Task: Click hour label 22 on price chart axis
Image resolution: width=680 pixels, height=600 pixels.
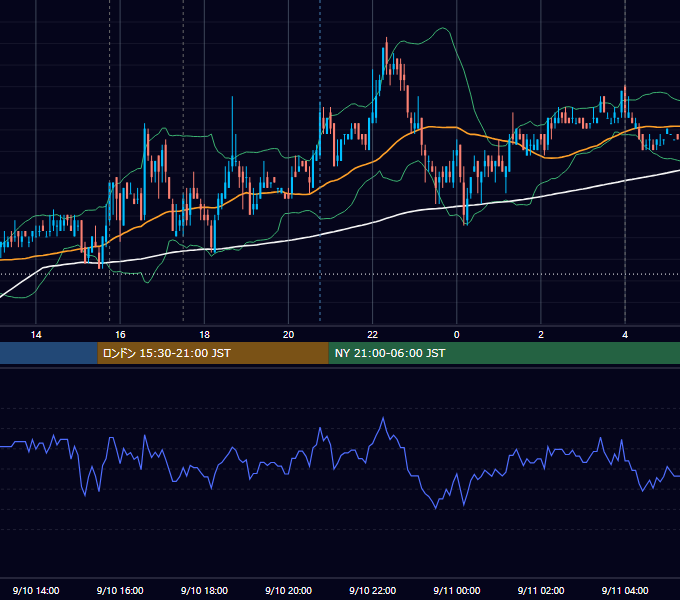Action: (x=373, y=335)
